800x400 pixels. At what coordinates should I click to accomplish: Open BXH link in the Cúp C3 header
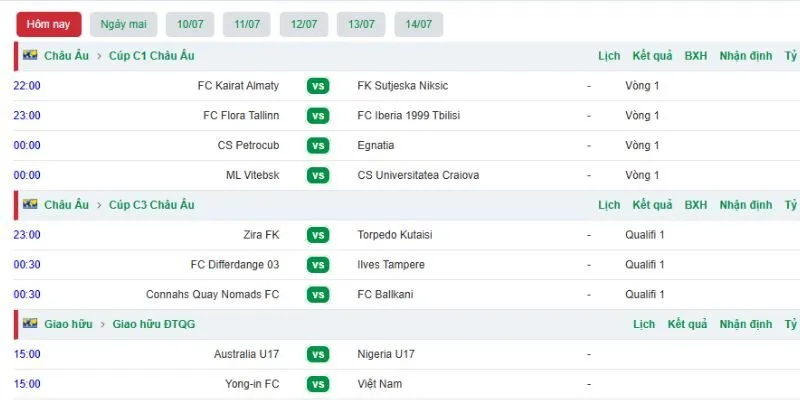coord(696,205)
